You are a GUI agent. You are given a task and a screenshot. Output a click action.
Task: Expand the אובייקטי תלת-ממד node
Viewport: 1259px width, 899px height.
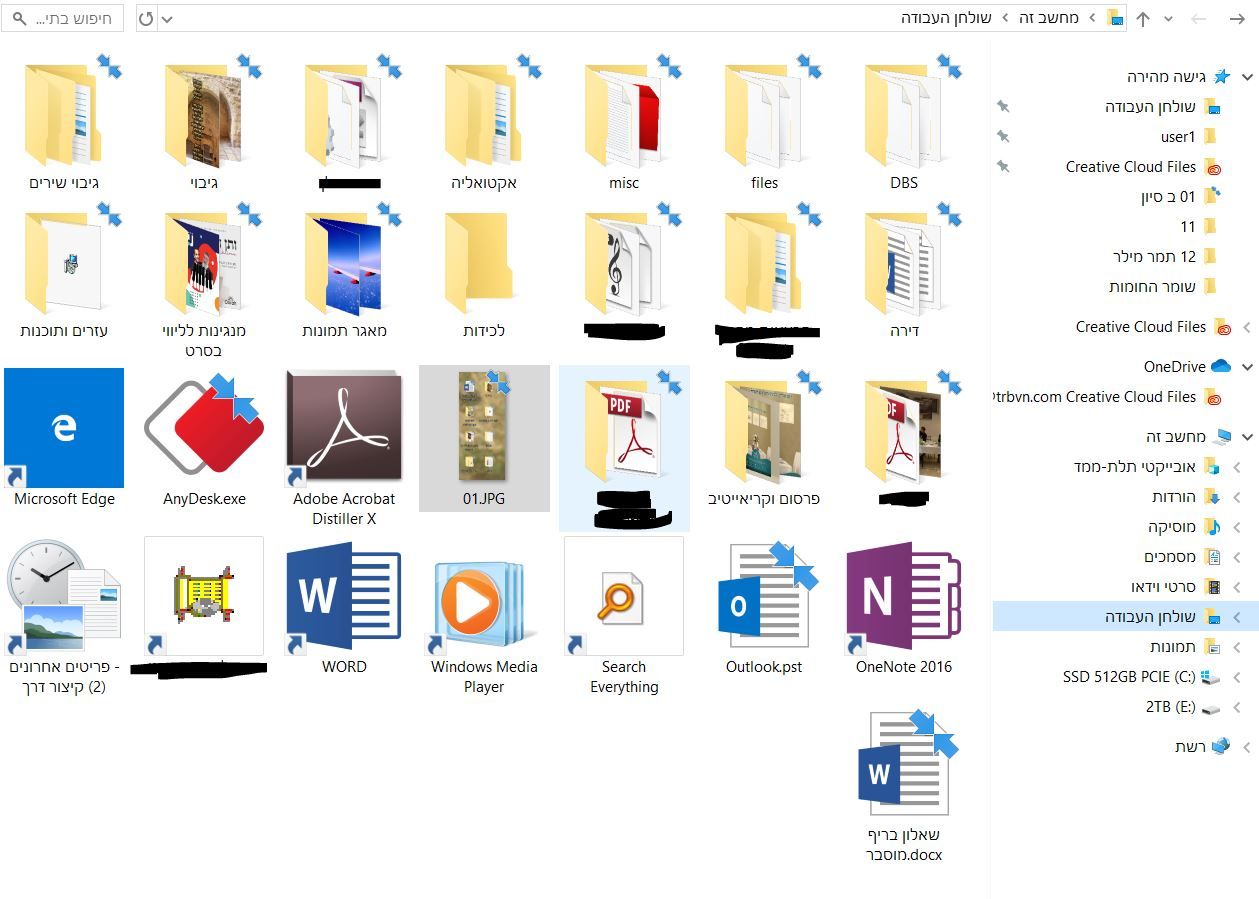1237,467
